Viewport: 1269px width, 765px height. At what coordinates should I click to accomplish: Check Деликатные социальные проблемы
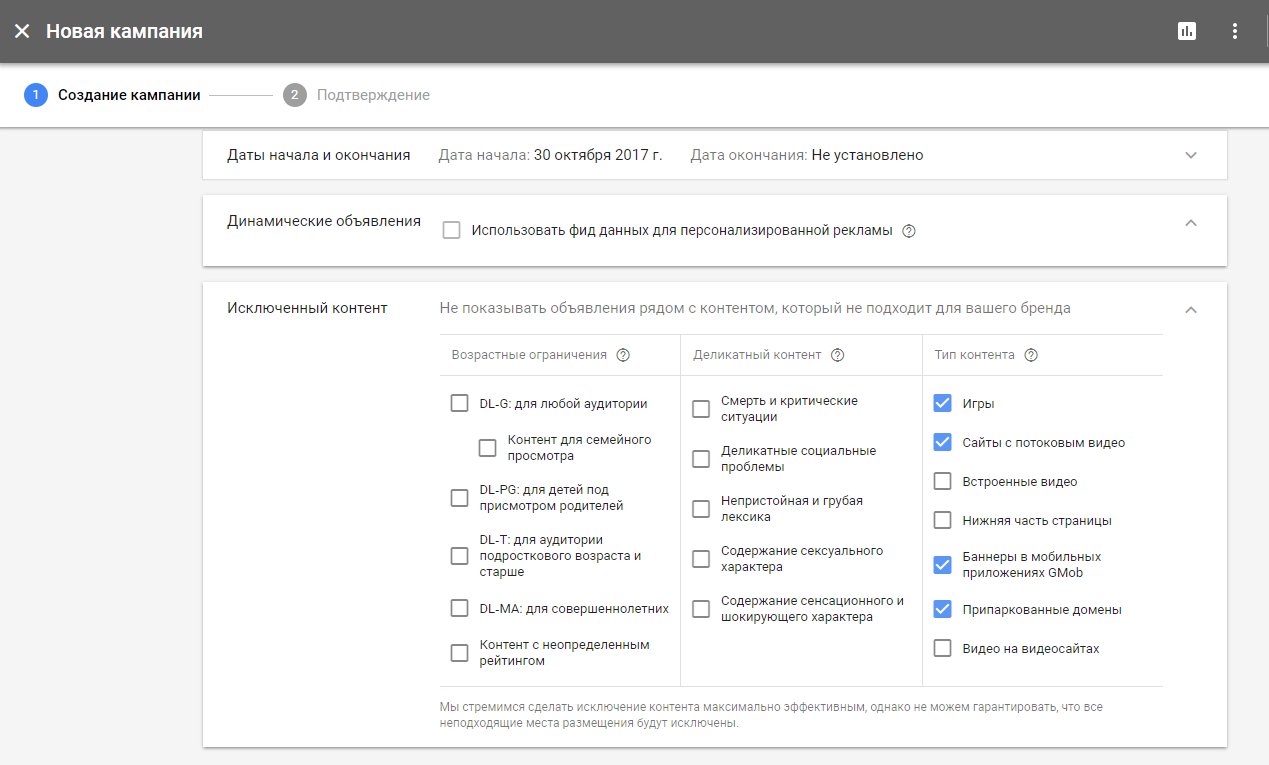click(x=701, y=459)
